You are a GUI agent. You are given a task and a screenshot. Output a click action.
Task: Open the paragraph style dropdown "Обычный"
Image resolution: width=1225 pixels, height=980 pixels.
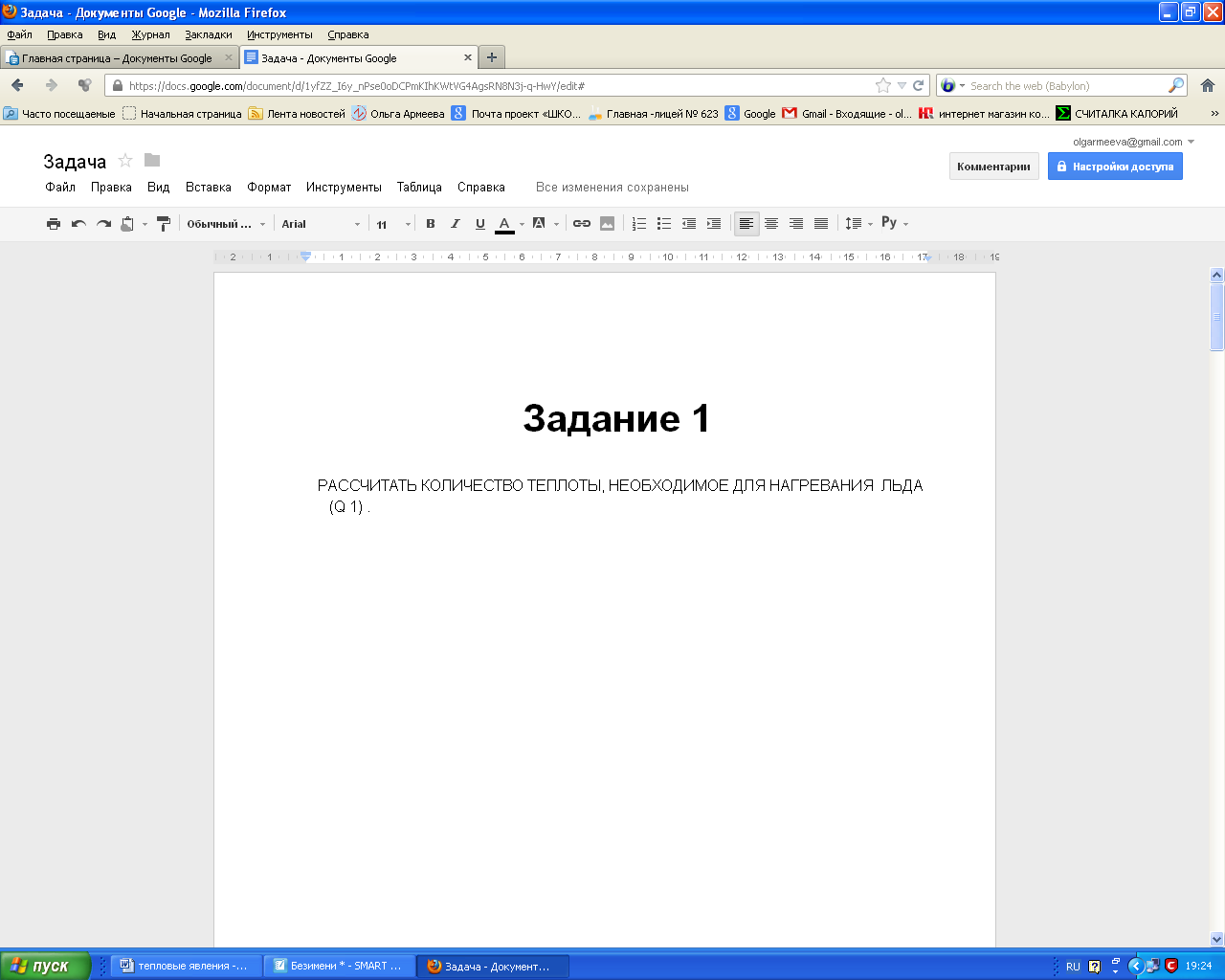coord(226,224)
